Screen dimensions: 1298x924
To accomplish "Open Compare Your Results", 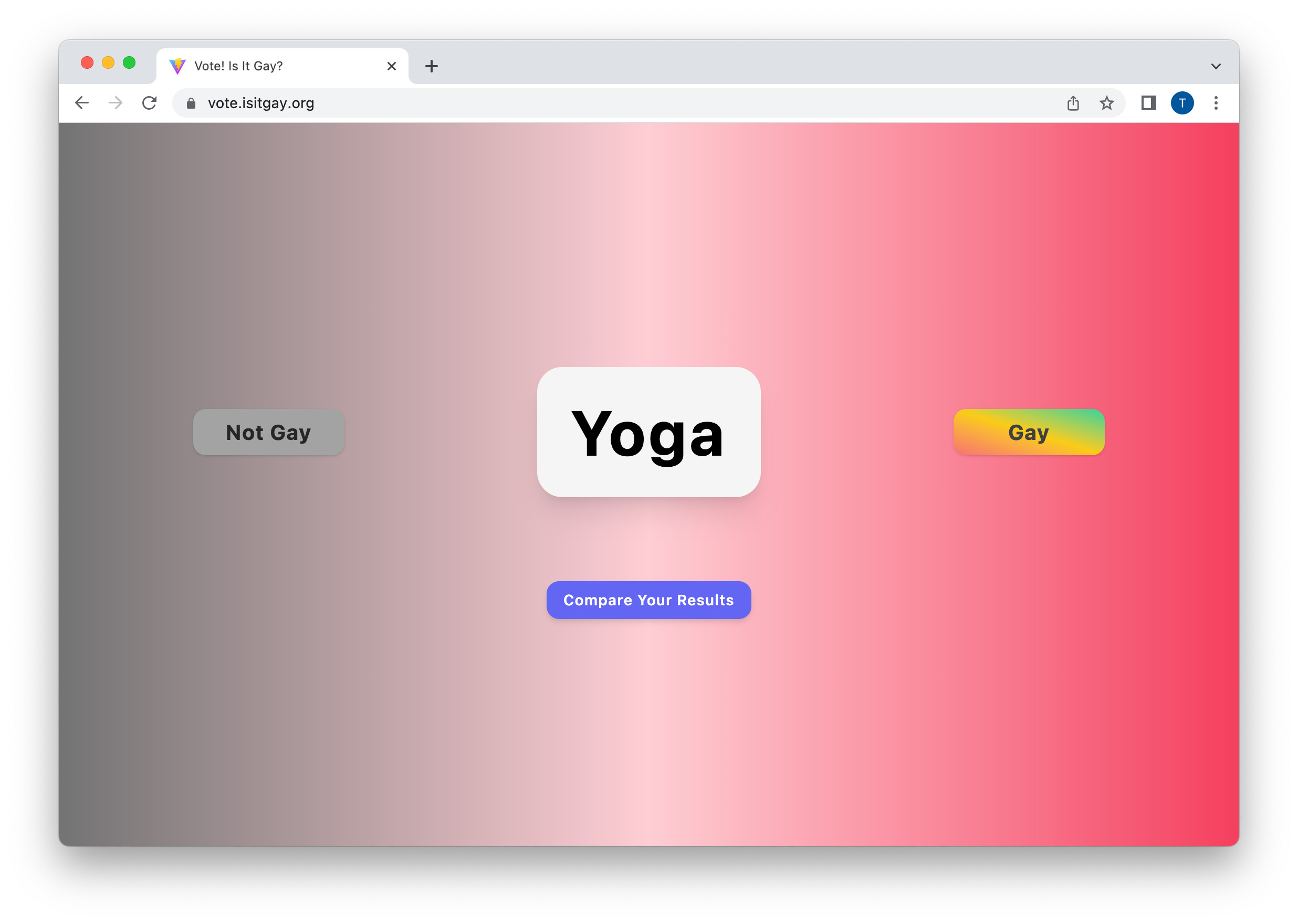I will [x=648, y=600].
